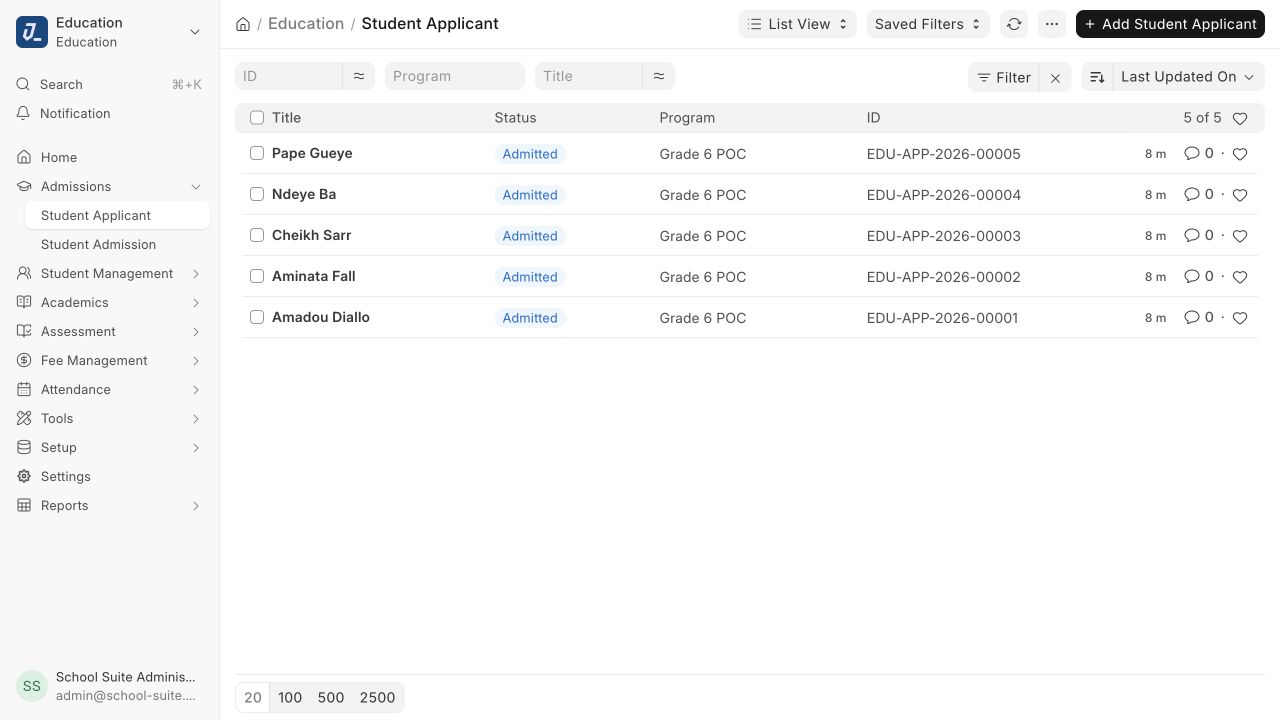Viewport: 1280px width, 720px height.
Task: Expand the Student Management section
Action: coord(196,274)
